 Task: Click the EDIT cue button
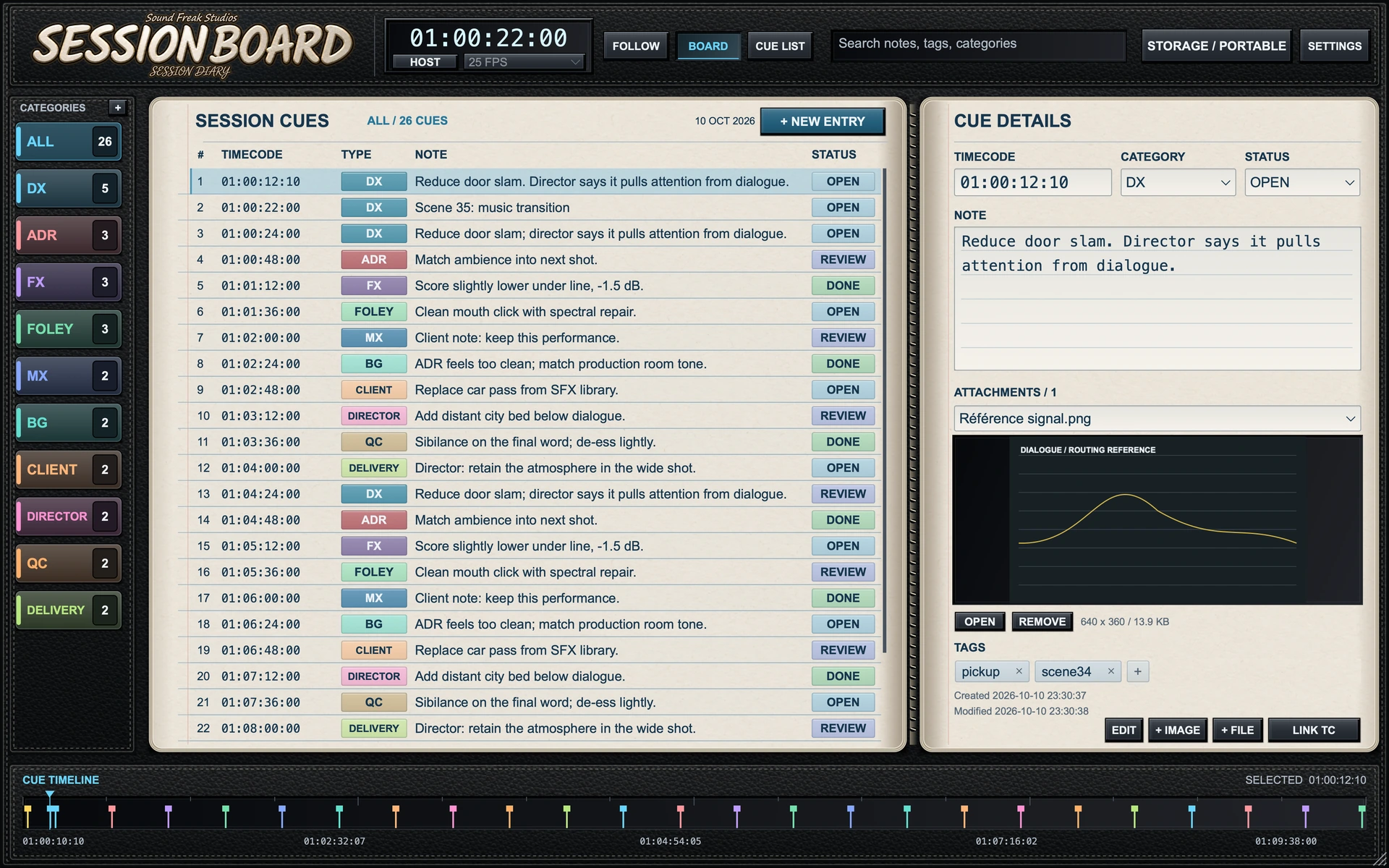coord(1123,730)
